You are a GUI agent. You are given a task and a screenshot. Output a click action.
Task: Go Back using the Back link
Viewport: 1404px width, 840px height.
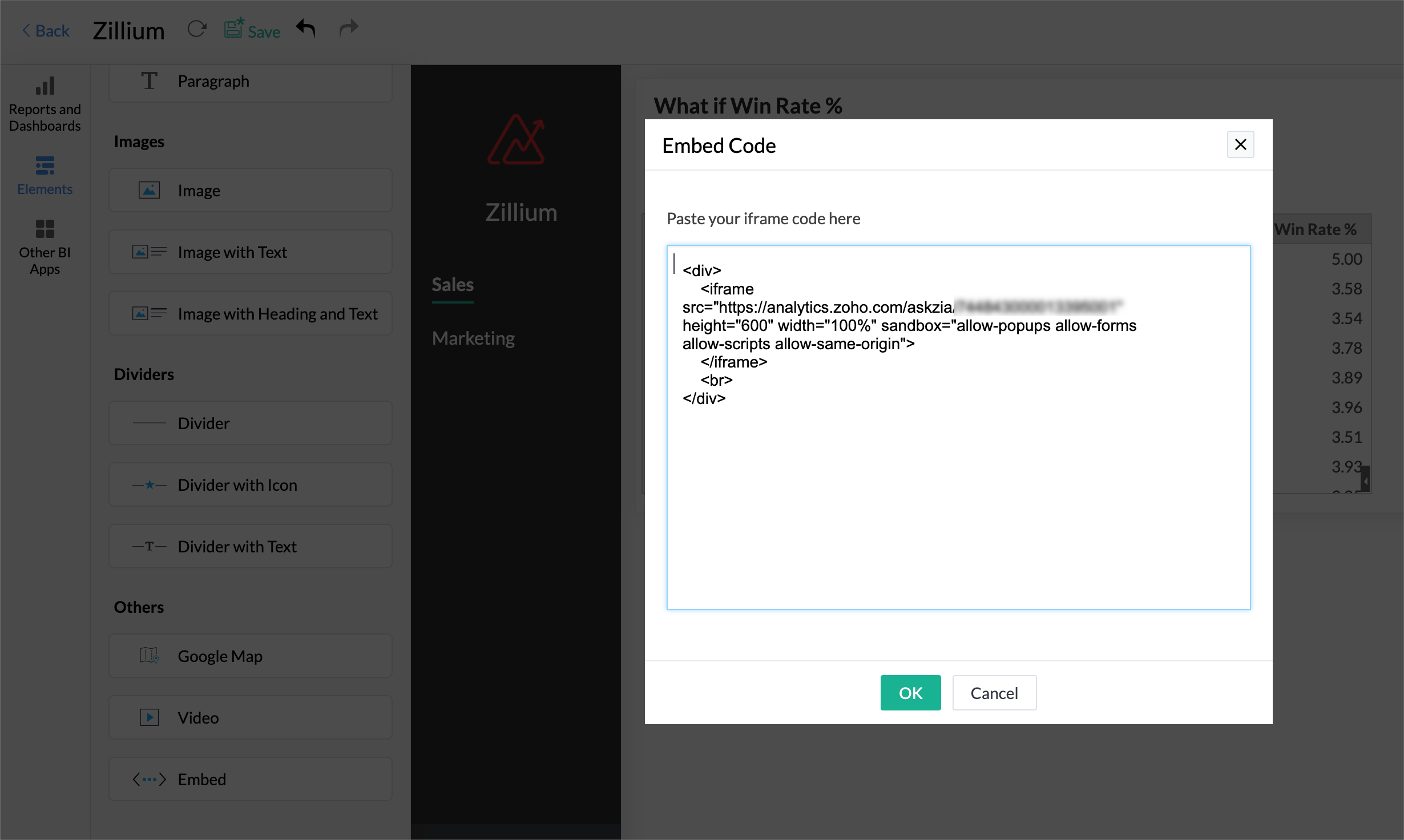[x=46, y=30]
